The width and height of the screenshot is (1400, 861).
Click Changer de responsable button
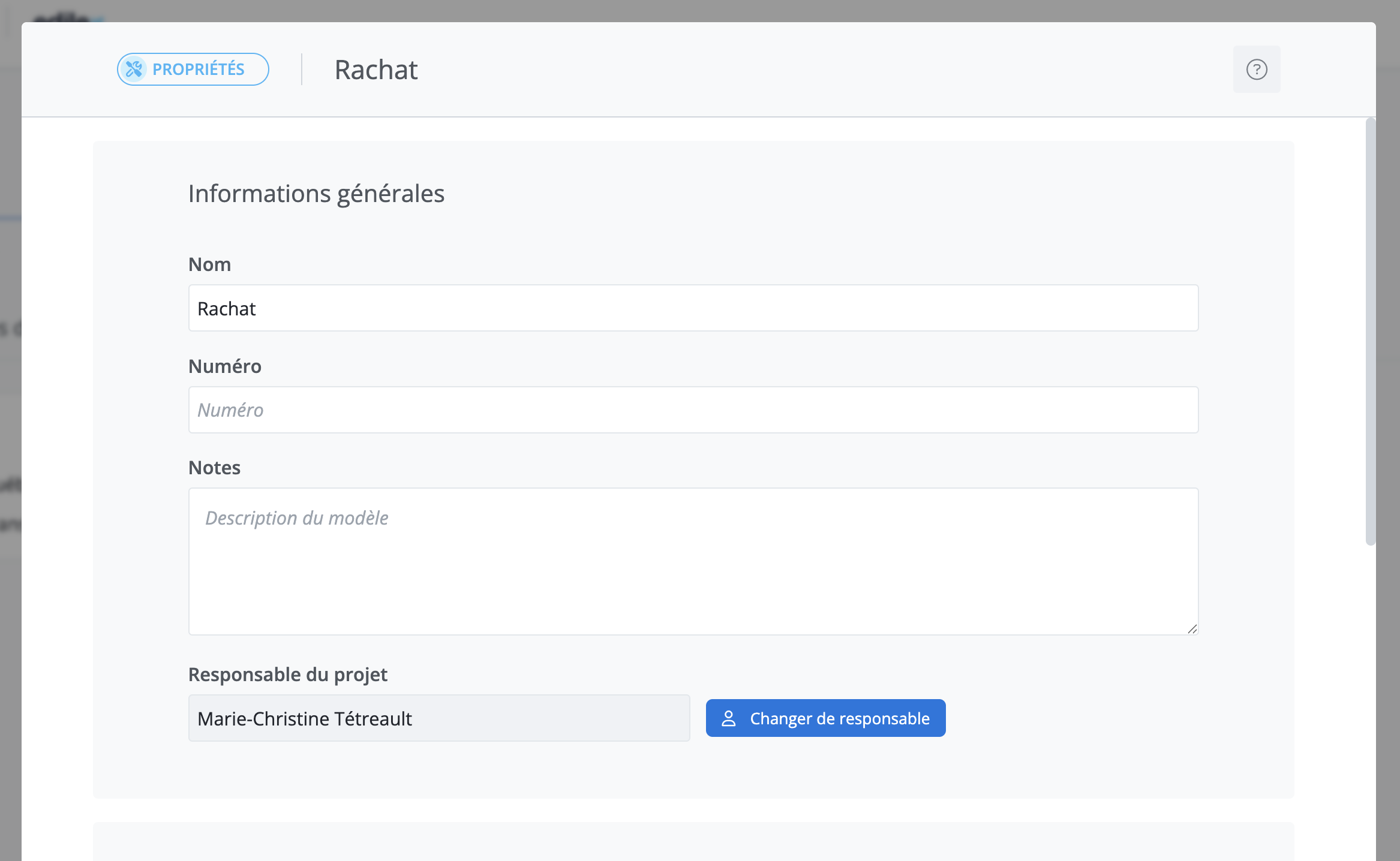(826, 718)
